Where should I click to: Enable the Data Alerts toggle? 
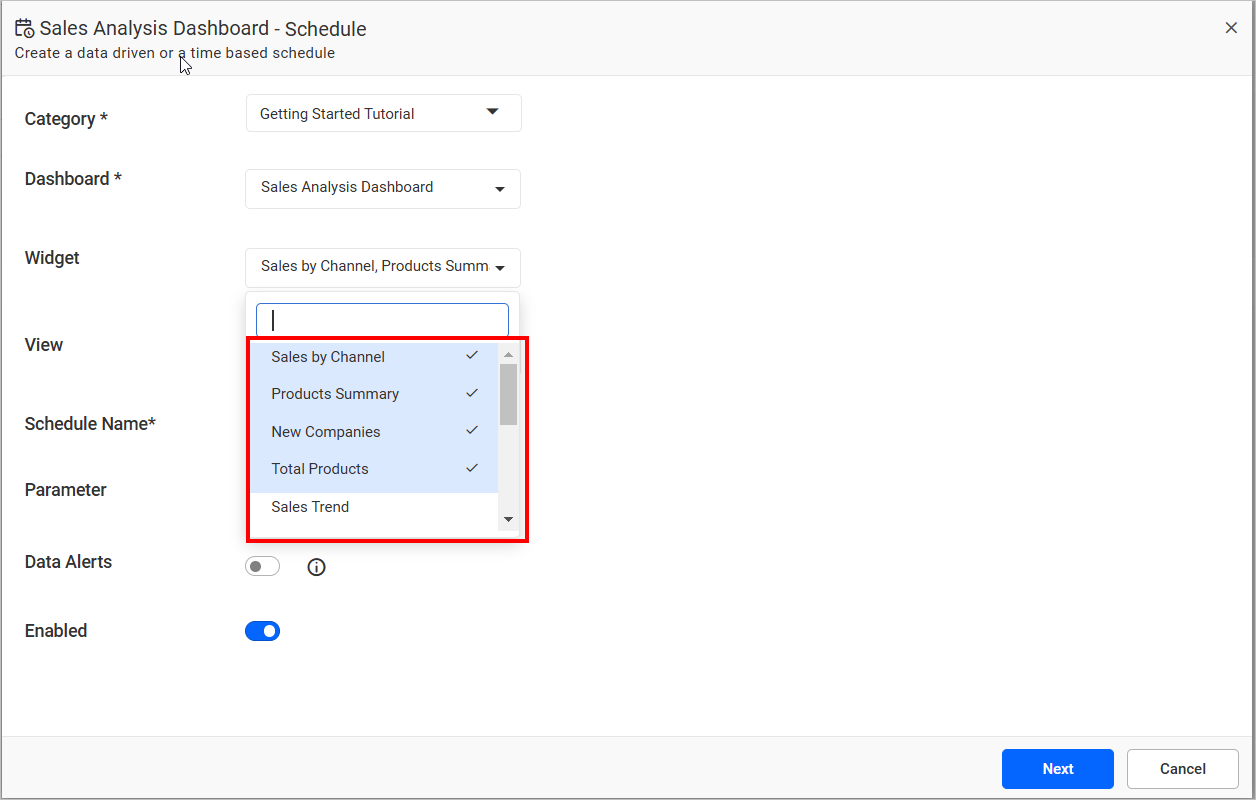pos(262,567)
